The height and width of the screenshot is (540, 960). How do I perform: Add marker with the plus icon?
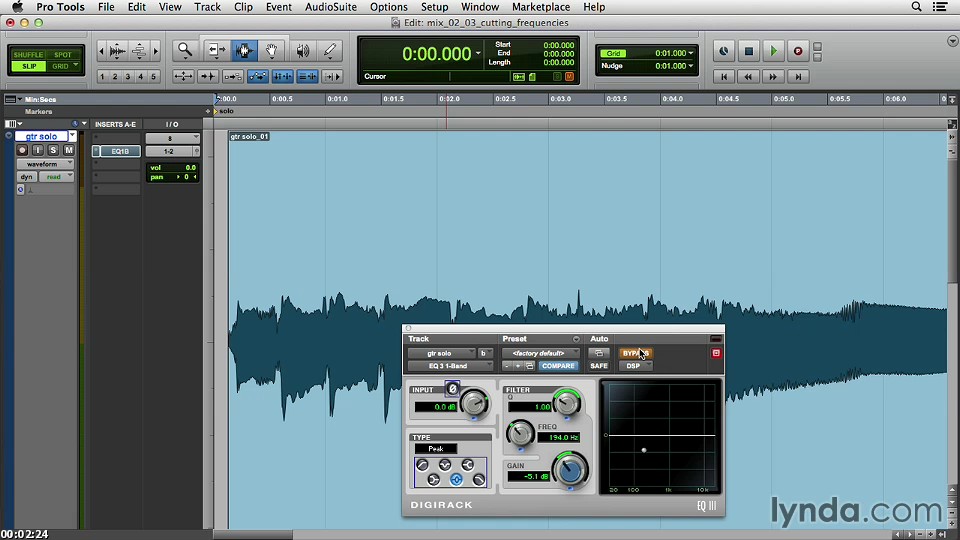[x=208, y=111]
